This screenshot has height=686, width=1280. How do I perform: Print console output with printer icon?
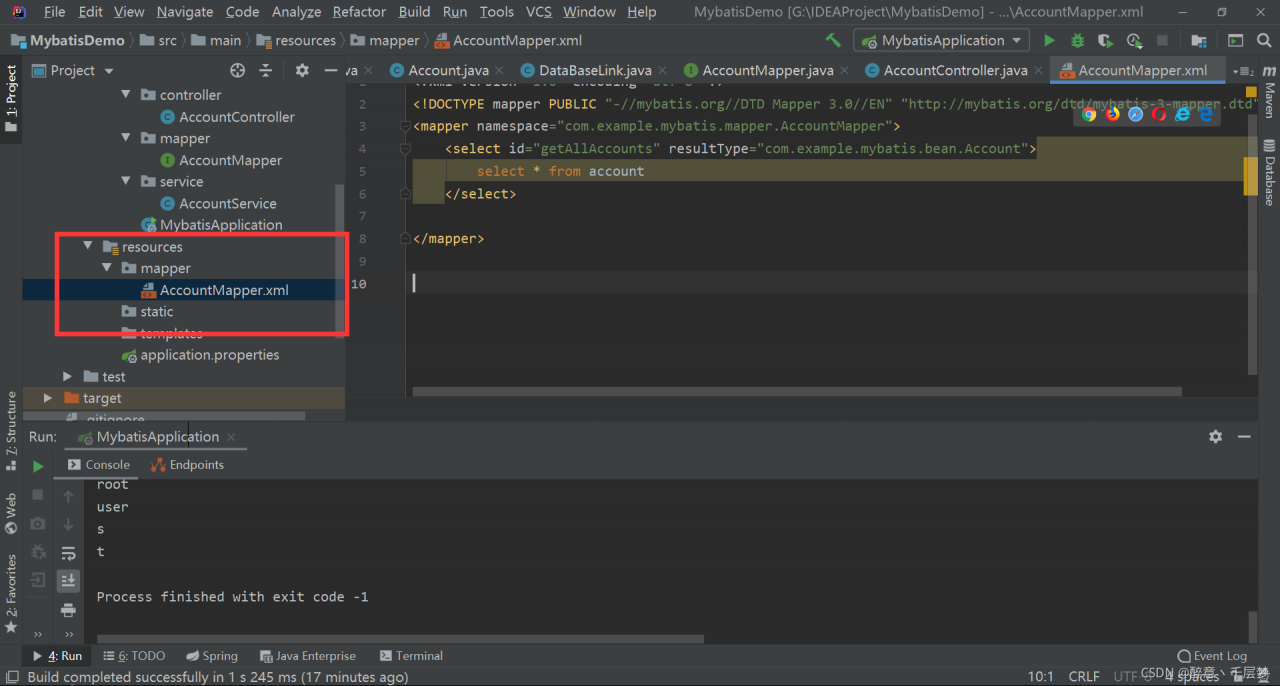pos(68,610)
